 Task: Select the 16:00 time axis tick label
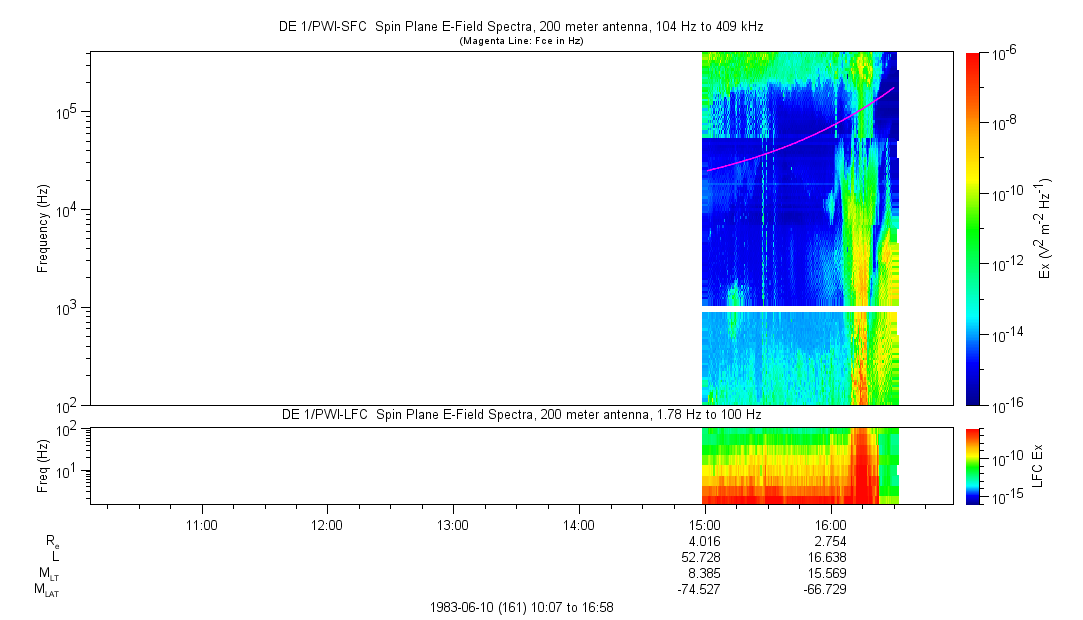click(x=831, y=524)
